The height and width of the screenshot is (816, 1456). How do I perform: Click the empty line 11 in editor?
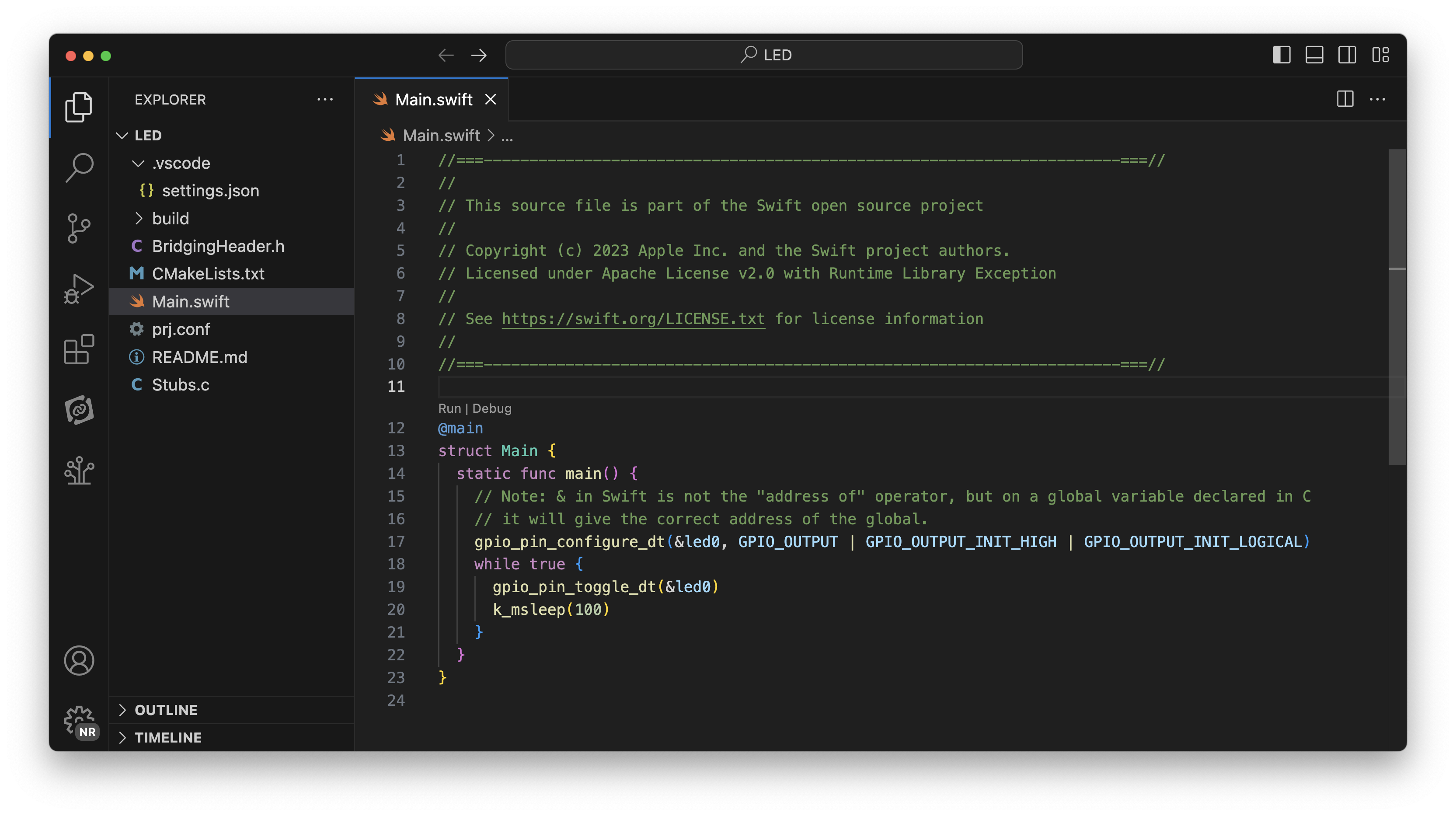(913, 387)
